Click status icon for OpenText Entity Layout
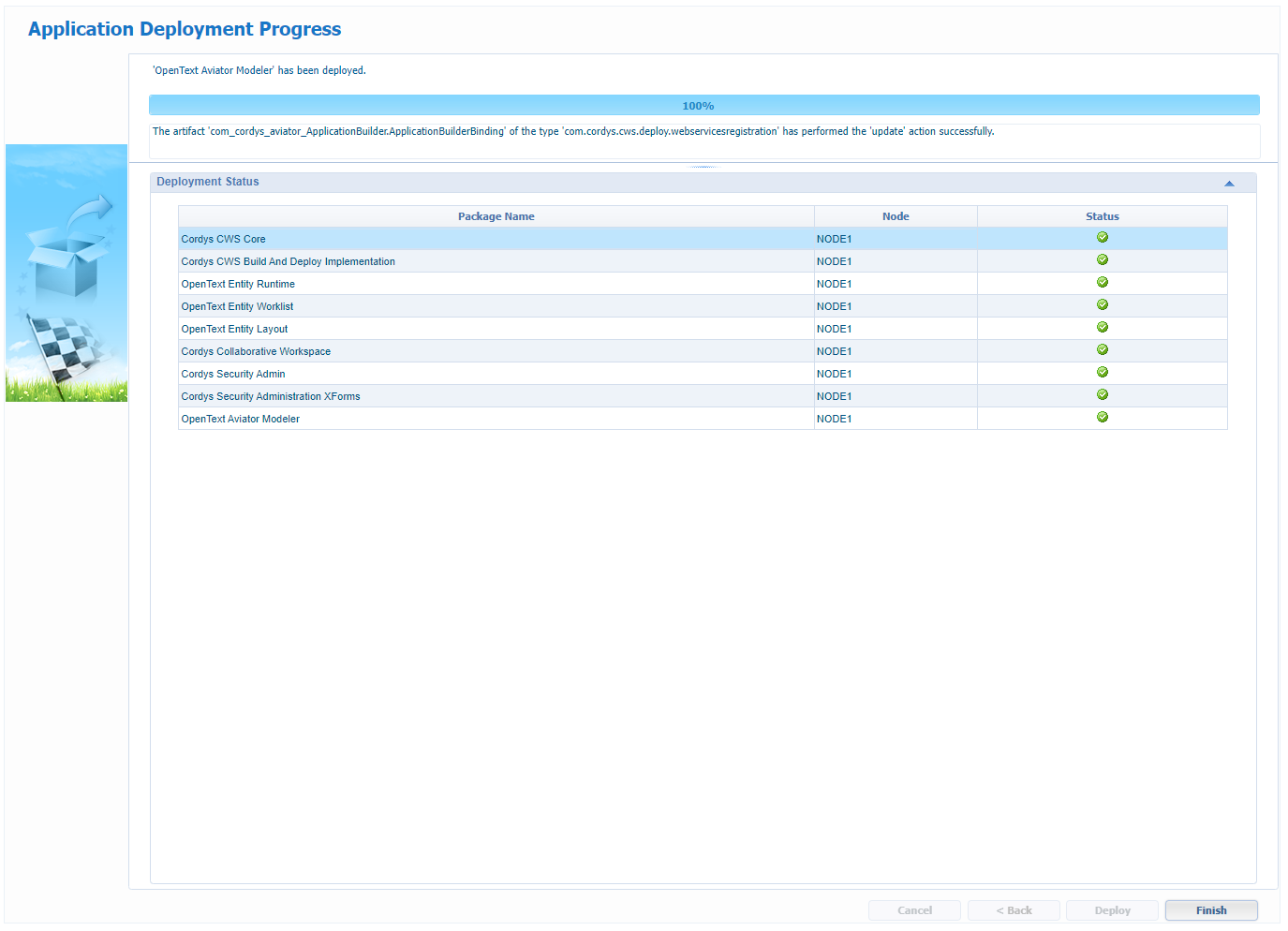 (1102, 328)
